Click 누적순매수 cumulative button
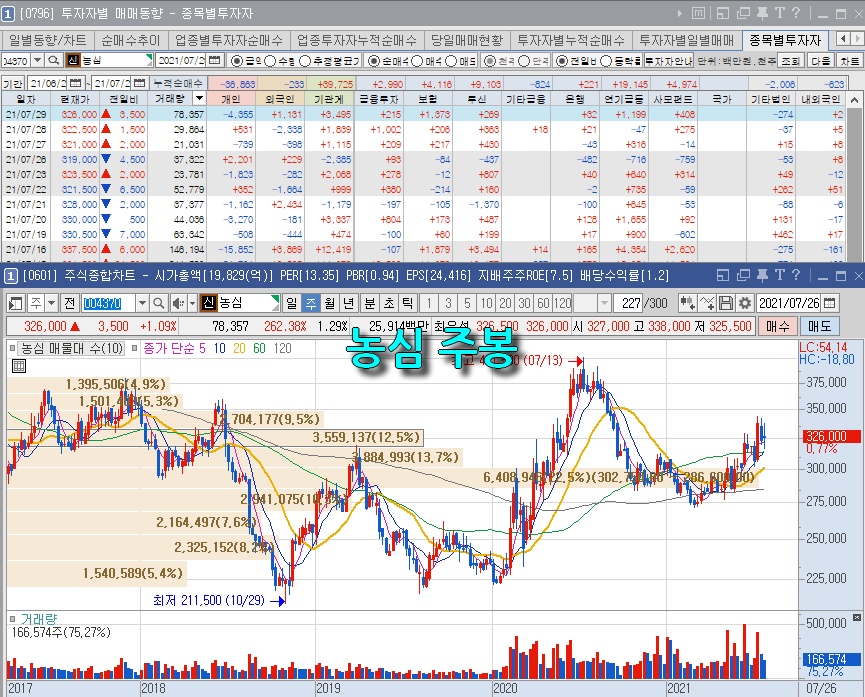This screenshot has height=697, width=865. [x=178, y=83]
